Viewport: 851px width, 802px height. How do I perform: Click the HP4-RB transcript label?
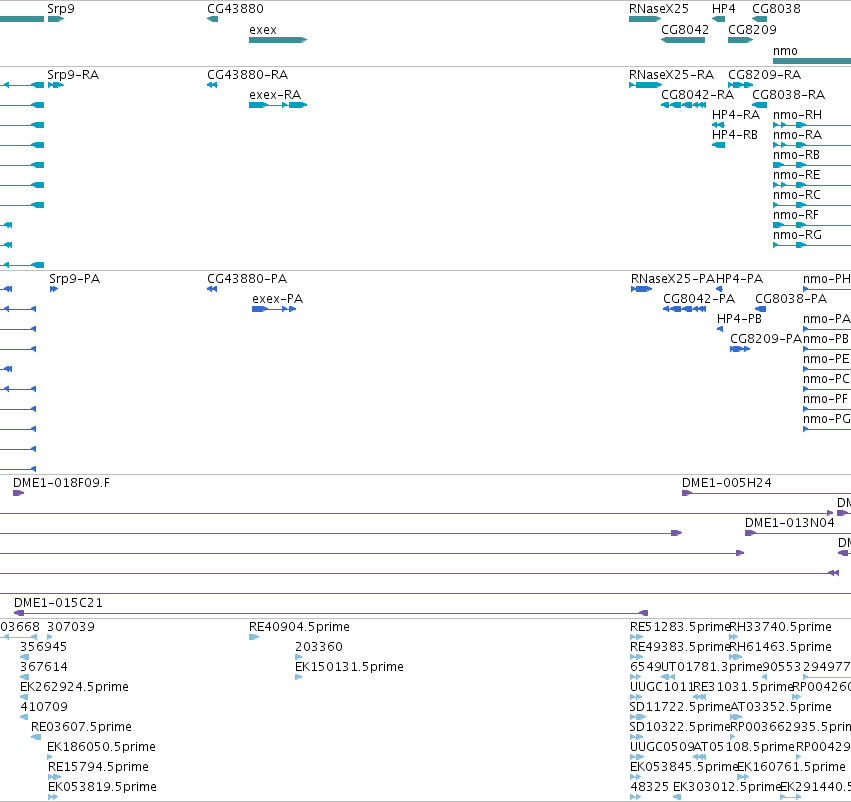coord(734,135)
